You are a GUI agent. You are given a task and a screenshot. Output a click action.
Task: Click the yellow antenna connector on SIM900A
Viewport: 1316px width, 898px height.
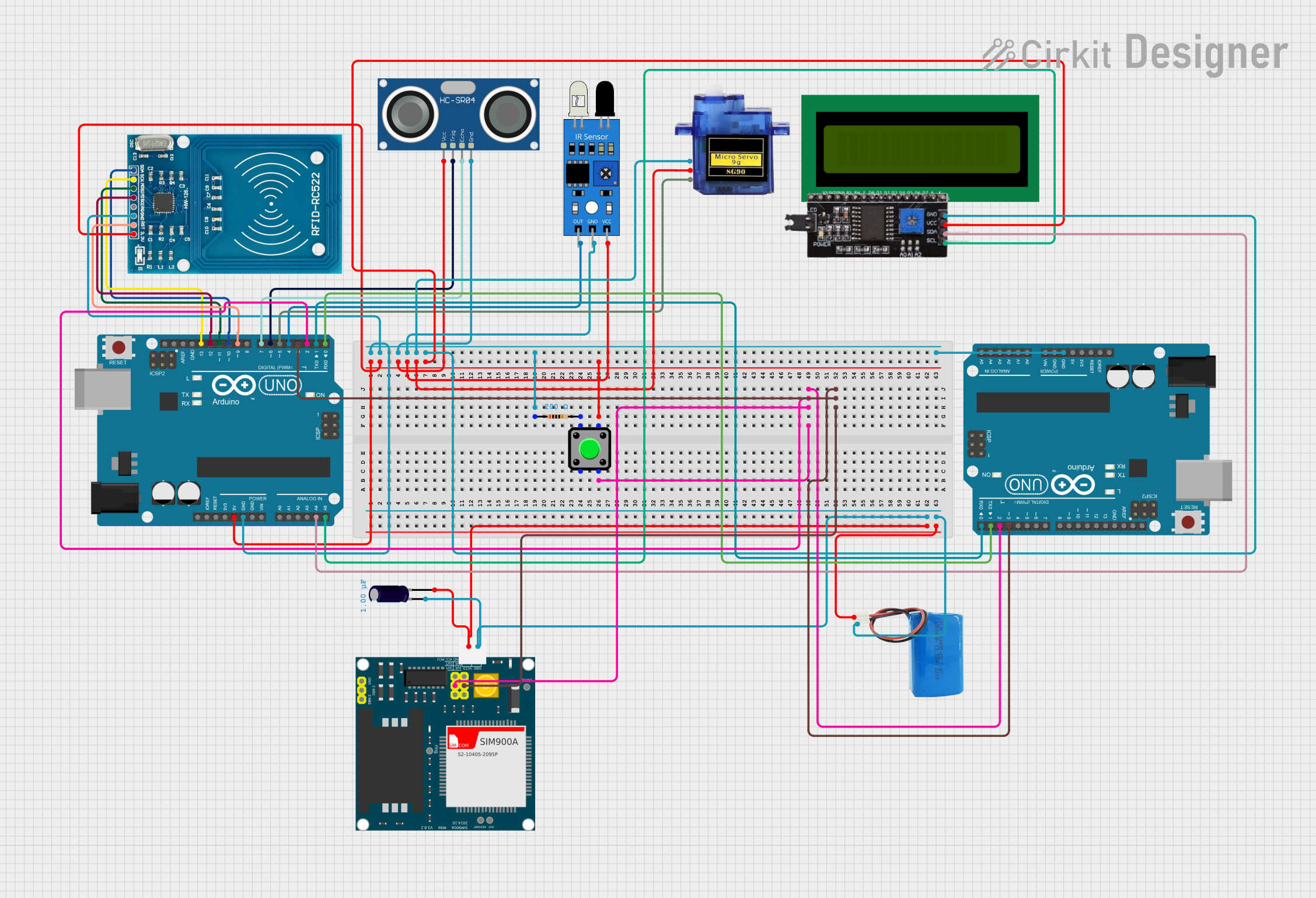point(486,685)
